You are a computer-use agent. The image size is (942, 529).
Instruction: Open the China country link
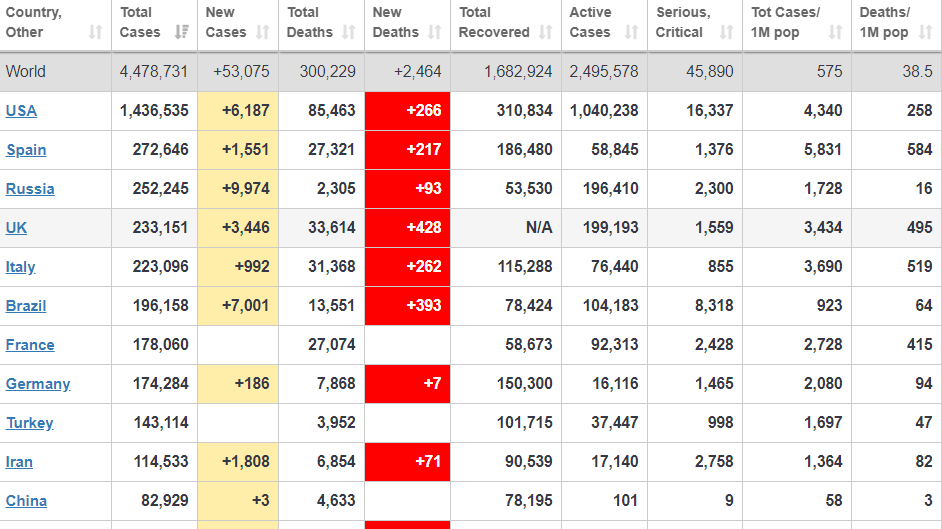tap(26, 501)
